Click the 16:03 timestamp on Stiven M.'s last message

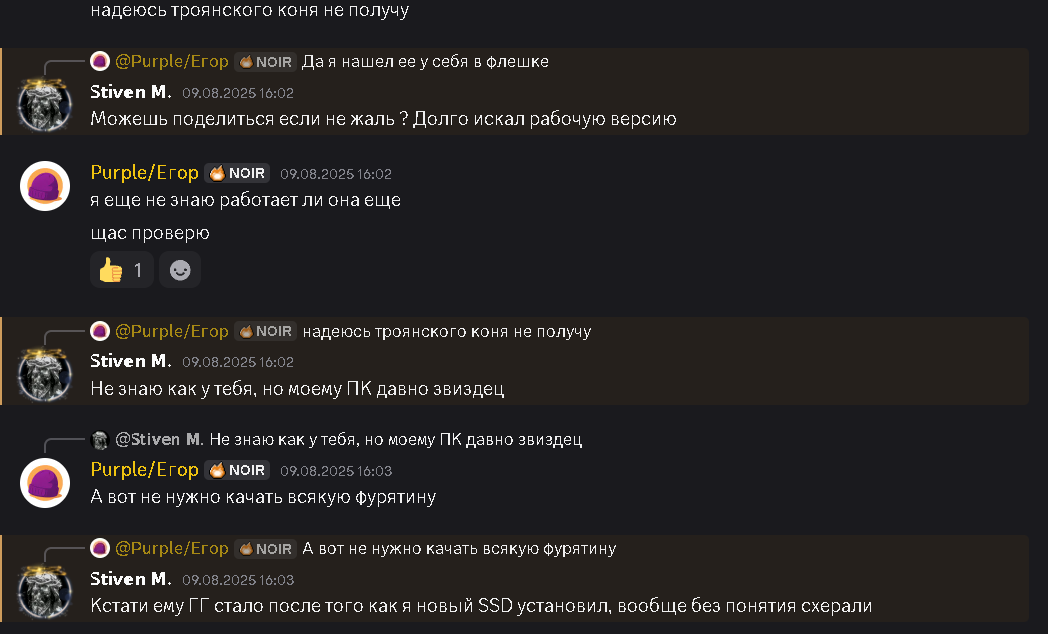(238, 580)
